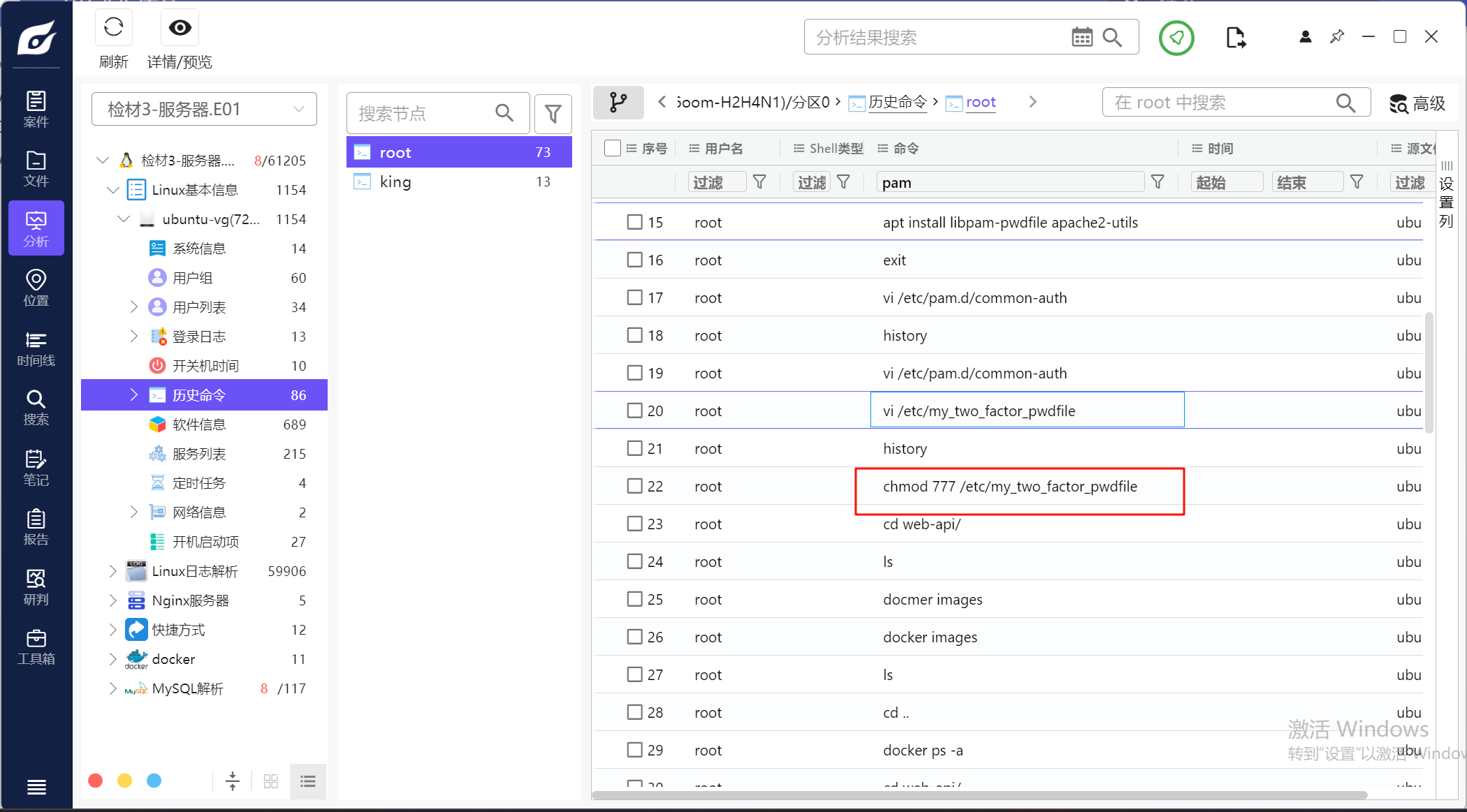Viewport: 1467px width, 812px height.
Task: Click the green shield icon
Action: (1176, 38)
